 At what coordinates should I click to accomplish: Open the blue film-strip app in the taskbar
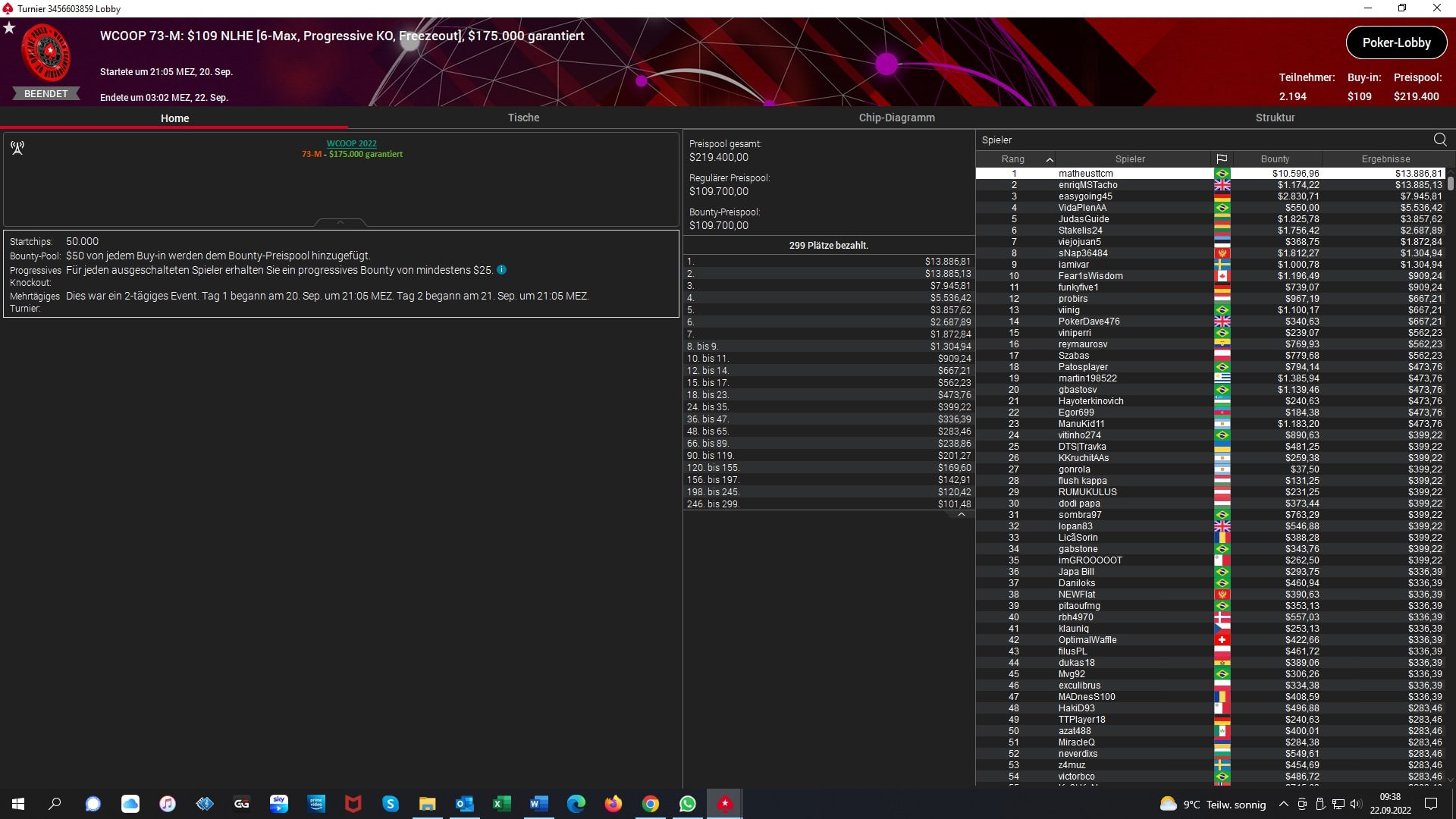pos(205,804)
